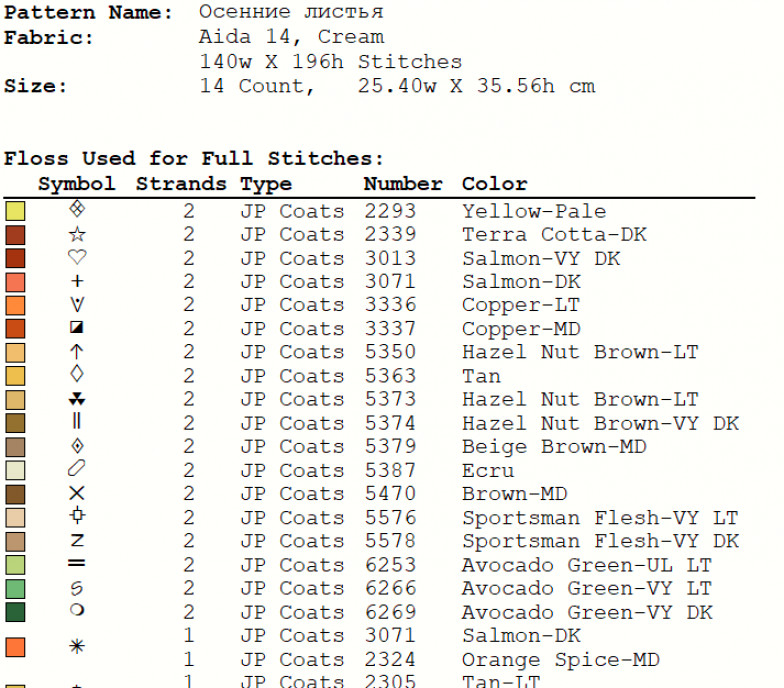Click the heart symbol for Salmon-VY DK
Screen dimensions: 784x688
77,258
